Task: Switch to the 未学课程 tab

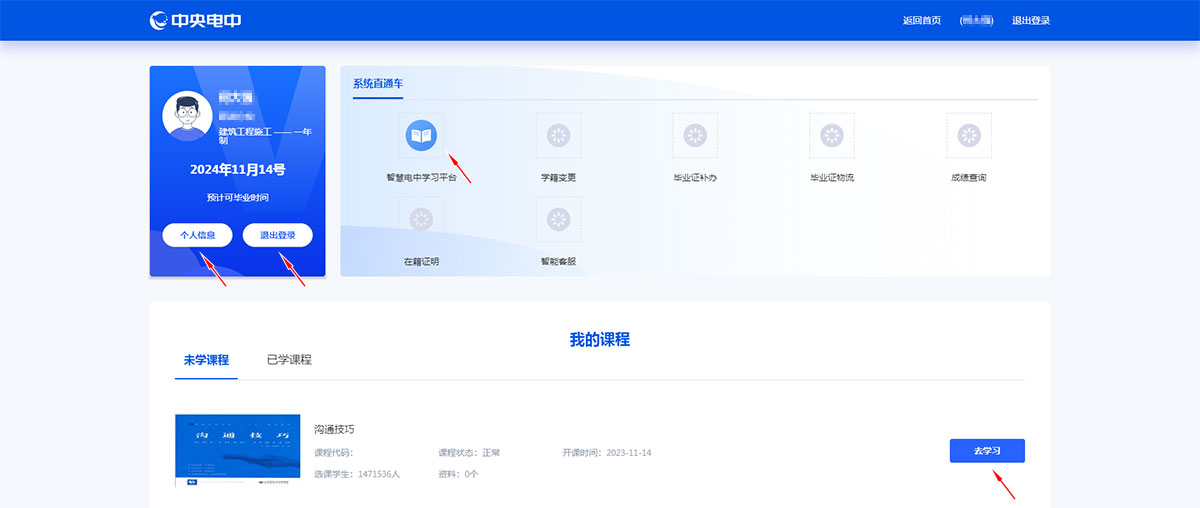Action: tap(206, 360)
